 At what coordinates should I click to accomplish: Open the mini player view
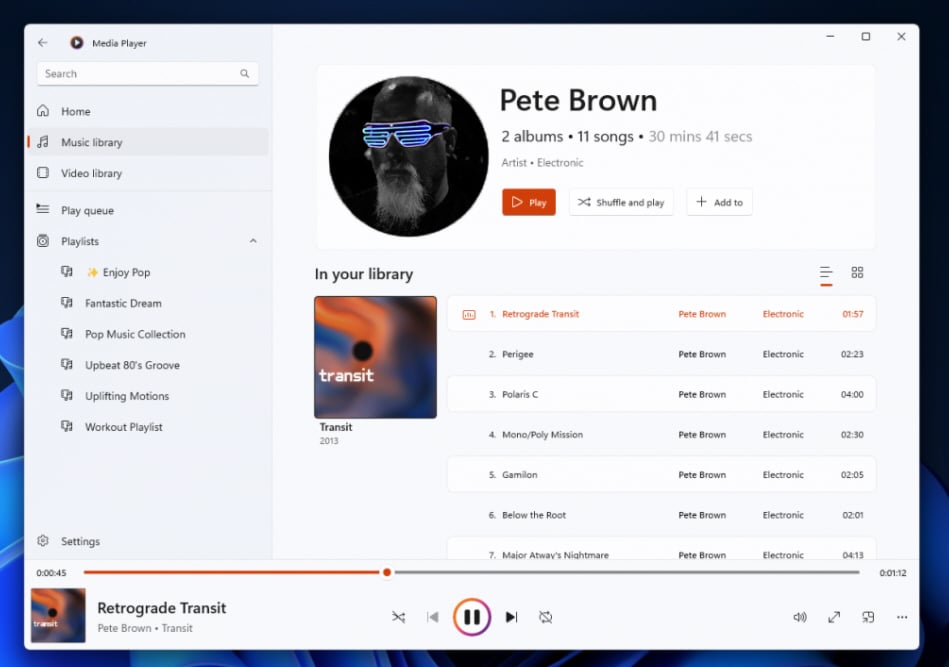(868, 617)
